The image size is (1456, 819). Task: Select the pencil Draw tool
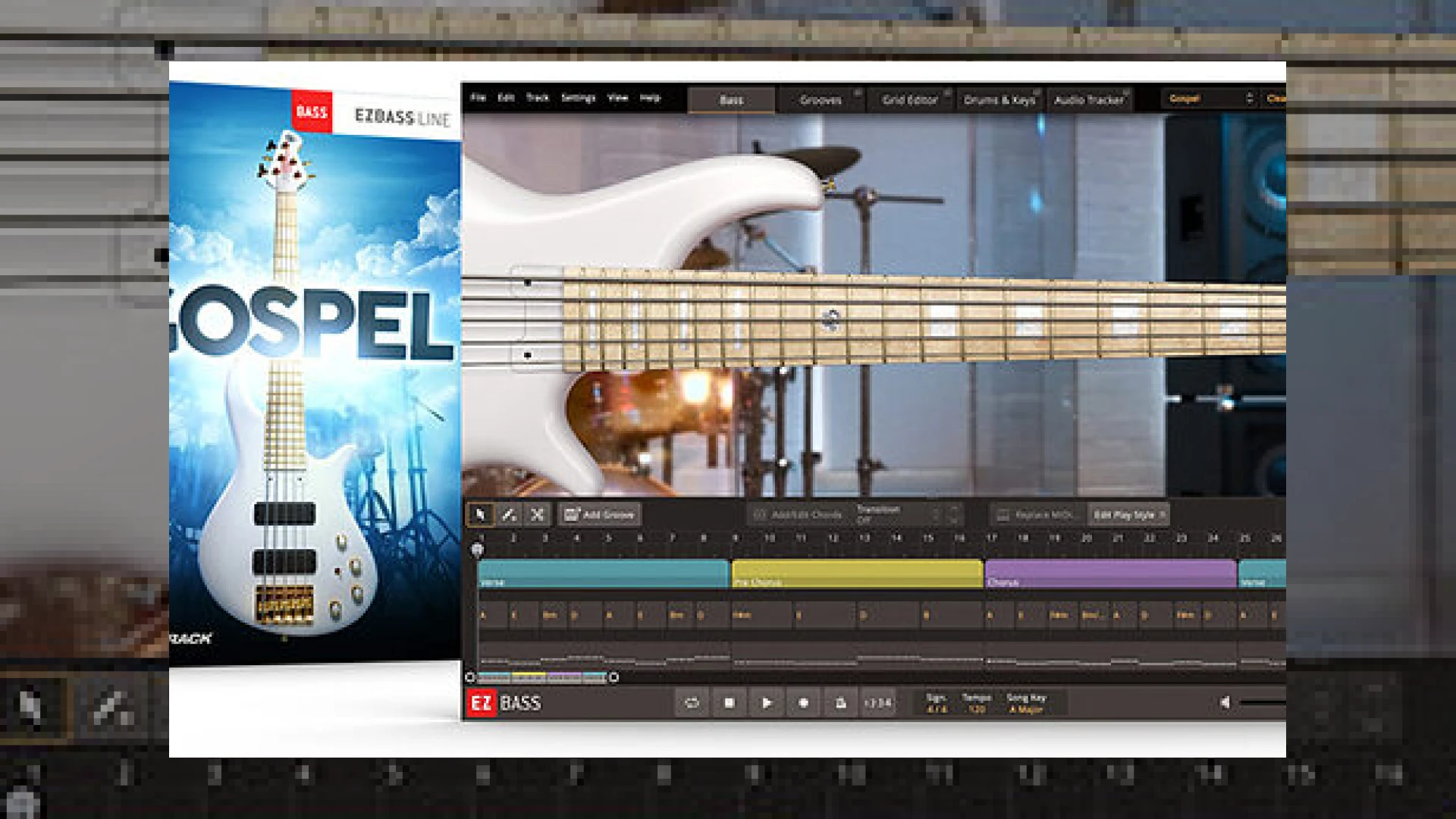(x=509, y=515)
